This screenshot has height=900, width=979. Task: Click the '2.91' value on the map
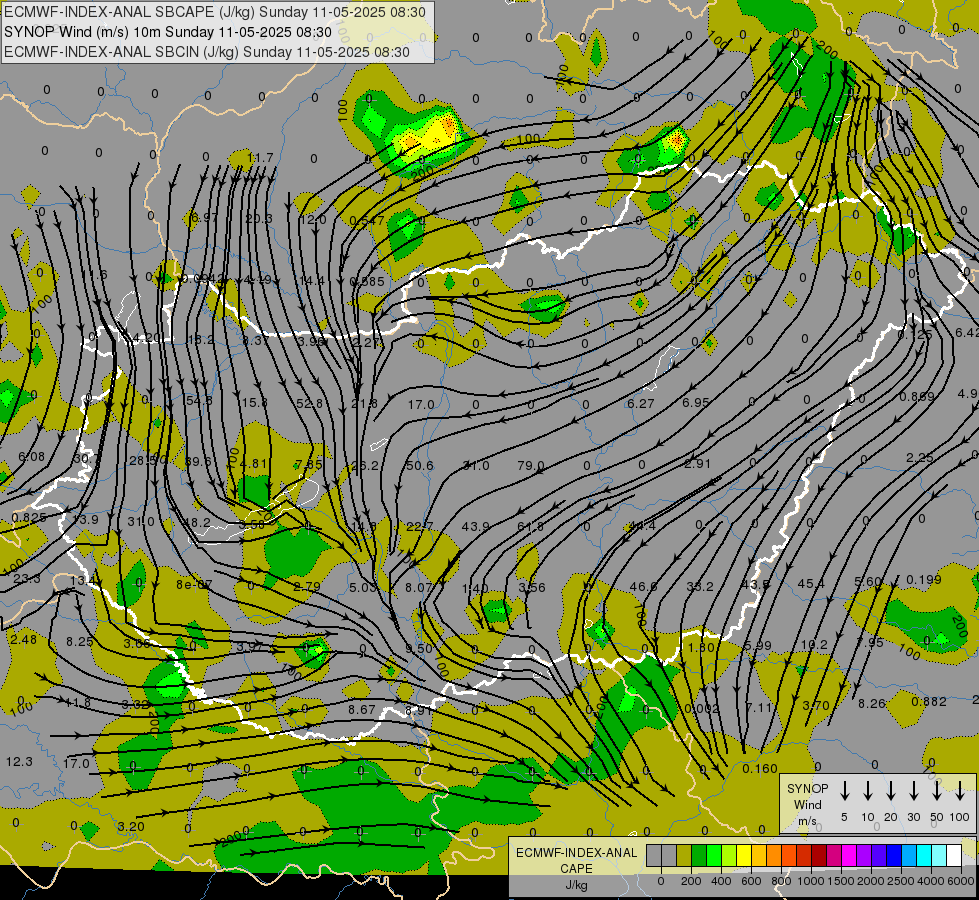[697, 463]
